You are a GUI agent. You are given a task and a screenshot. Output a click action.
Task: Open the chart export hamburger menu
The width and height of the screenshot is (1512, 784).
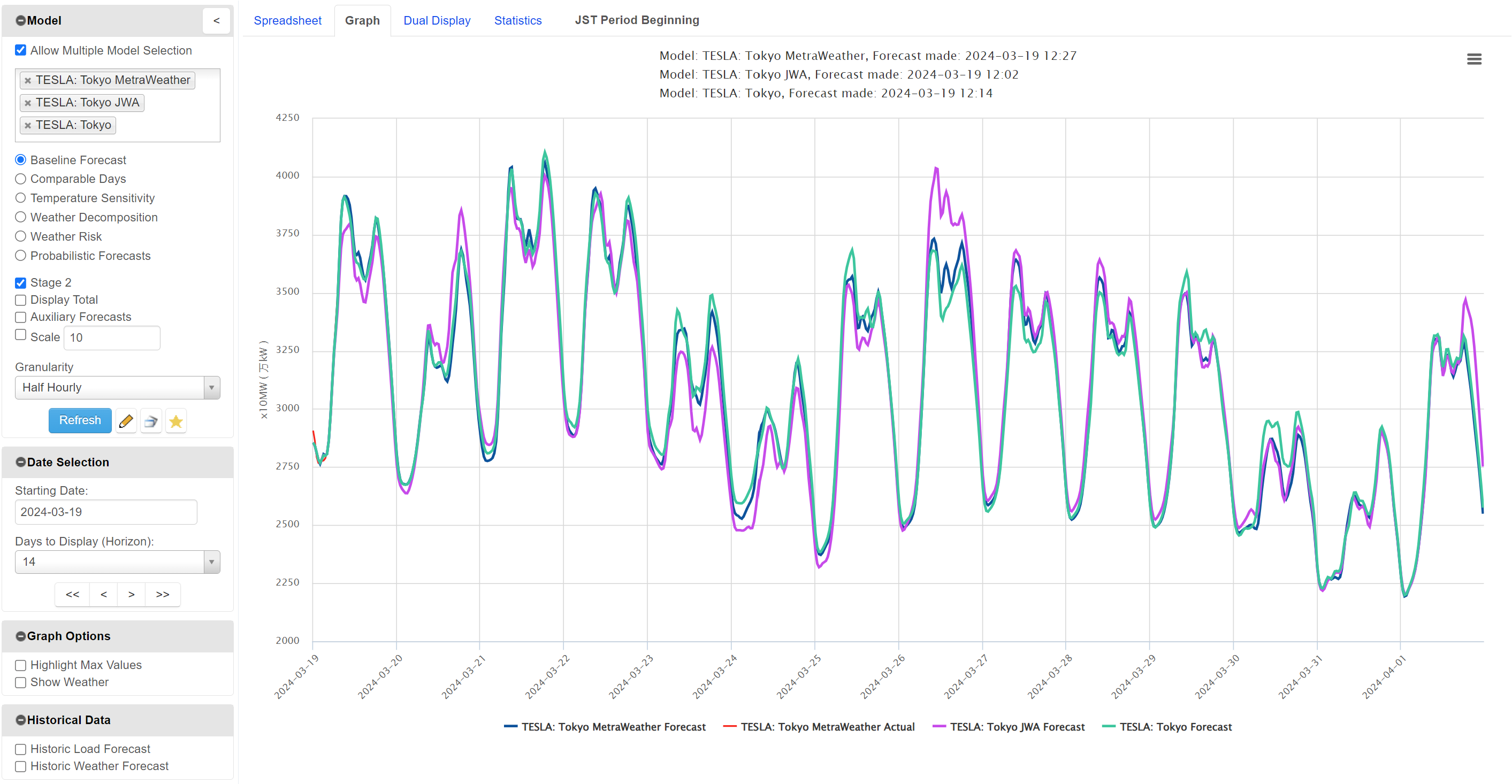[x=1474, y=59]
